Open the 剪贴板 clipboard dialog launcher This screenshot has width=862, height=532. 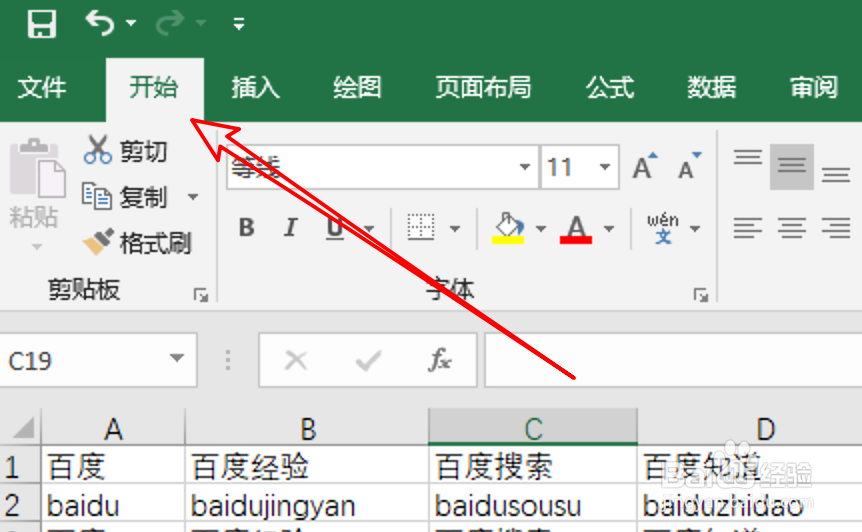click(201, 296)
